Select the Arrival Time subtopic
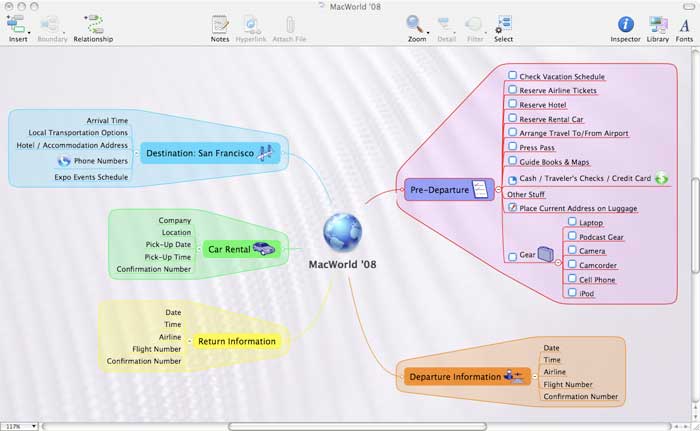Image resolution: width=700 pixels, height=431 pixels. (107, 121)
